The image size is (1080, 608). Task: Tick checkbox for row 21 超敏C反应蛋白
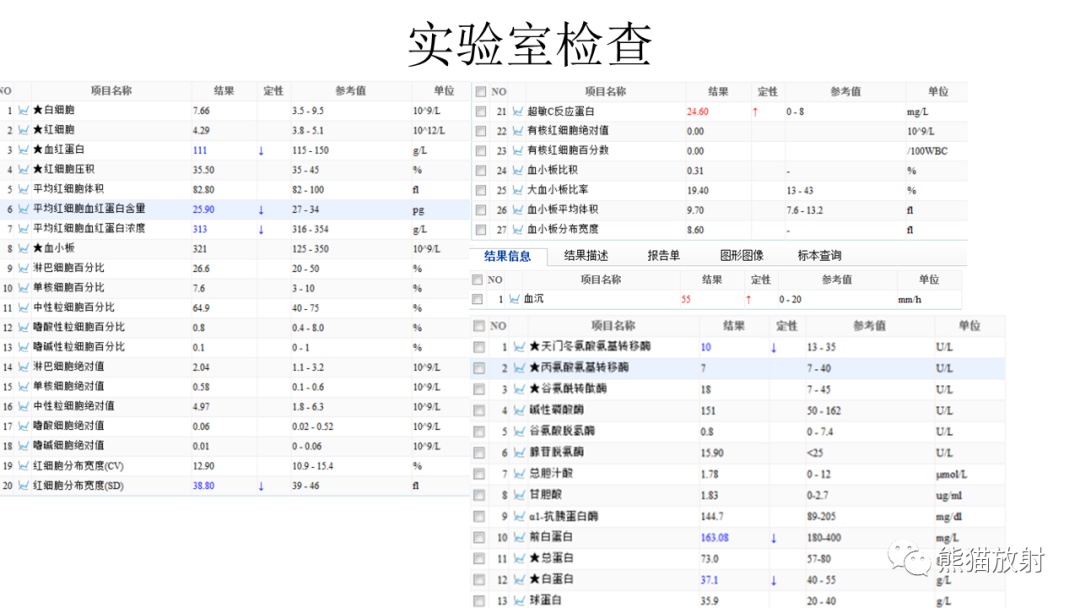click(481, 111)
